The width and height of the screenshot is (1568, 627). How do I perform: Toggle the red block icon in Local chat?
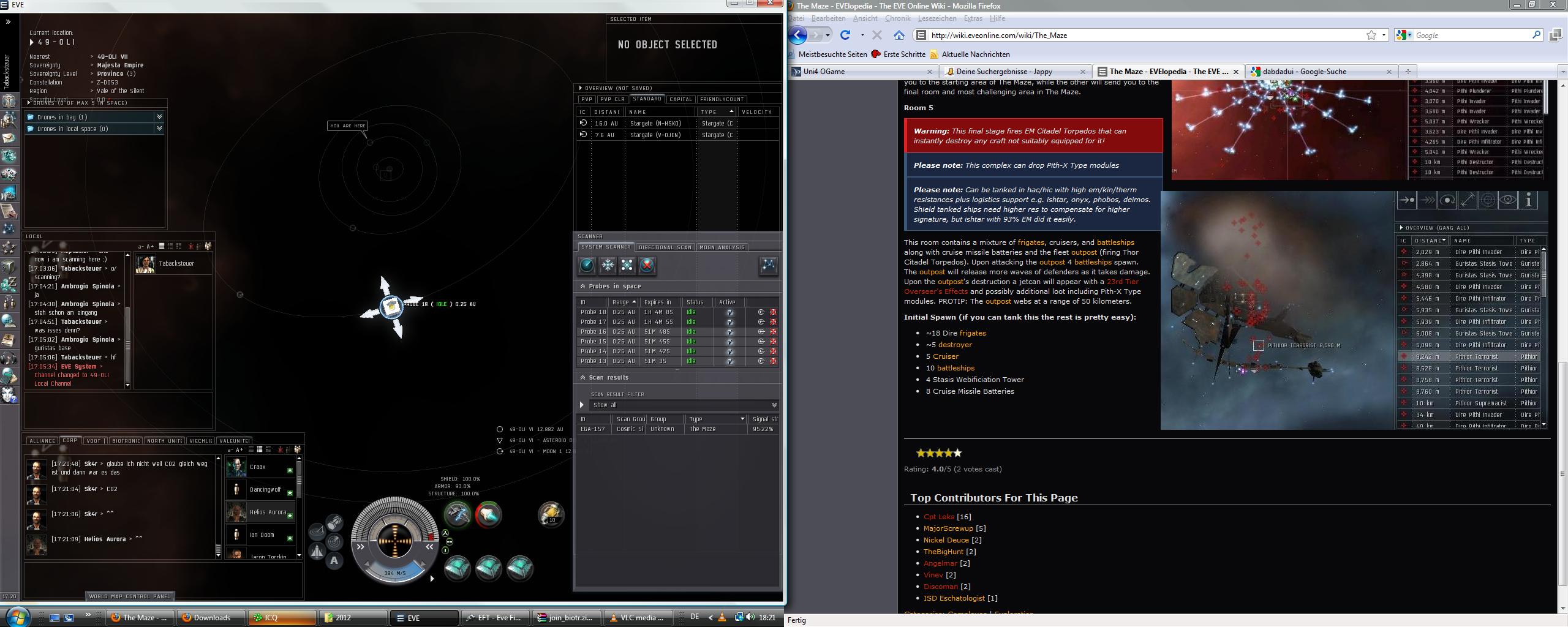point(191,246)
